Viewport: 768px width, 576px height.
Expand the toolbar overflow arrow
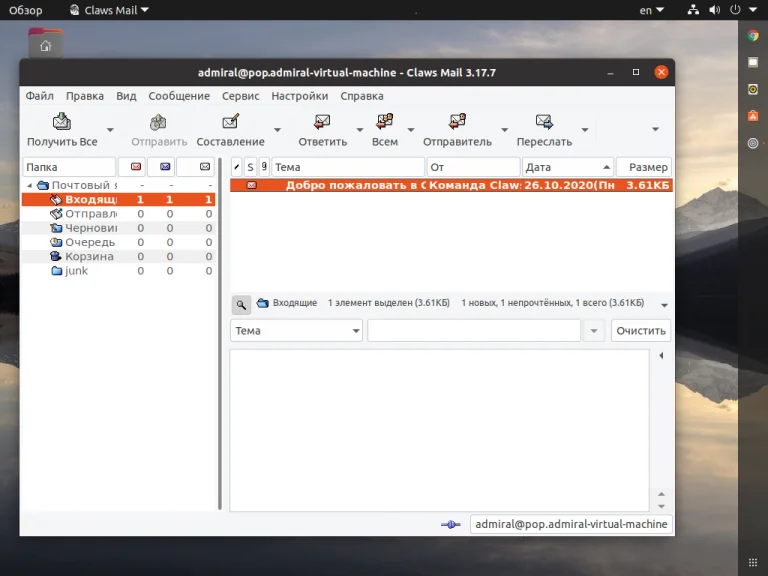(655, 129)
